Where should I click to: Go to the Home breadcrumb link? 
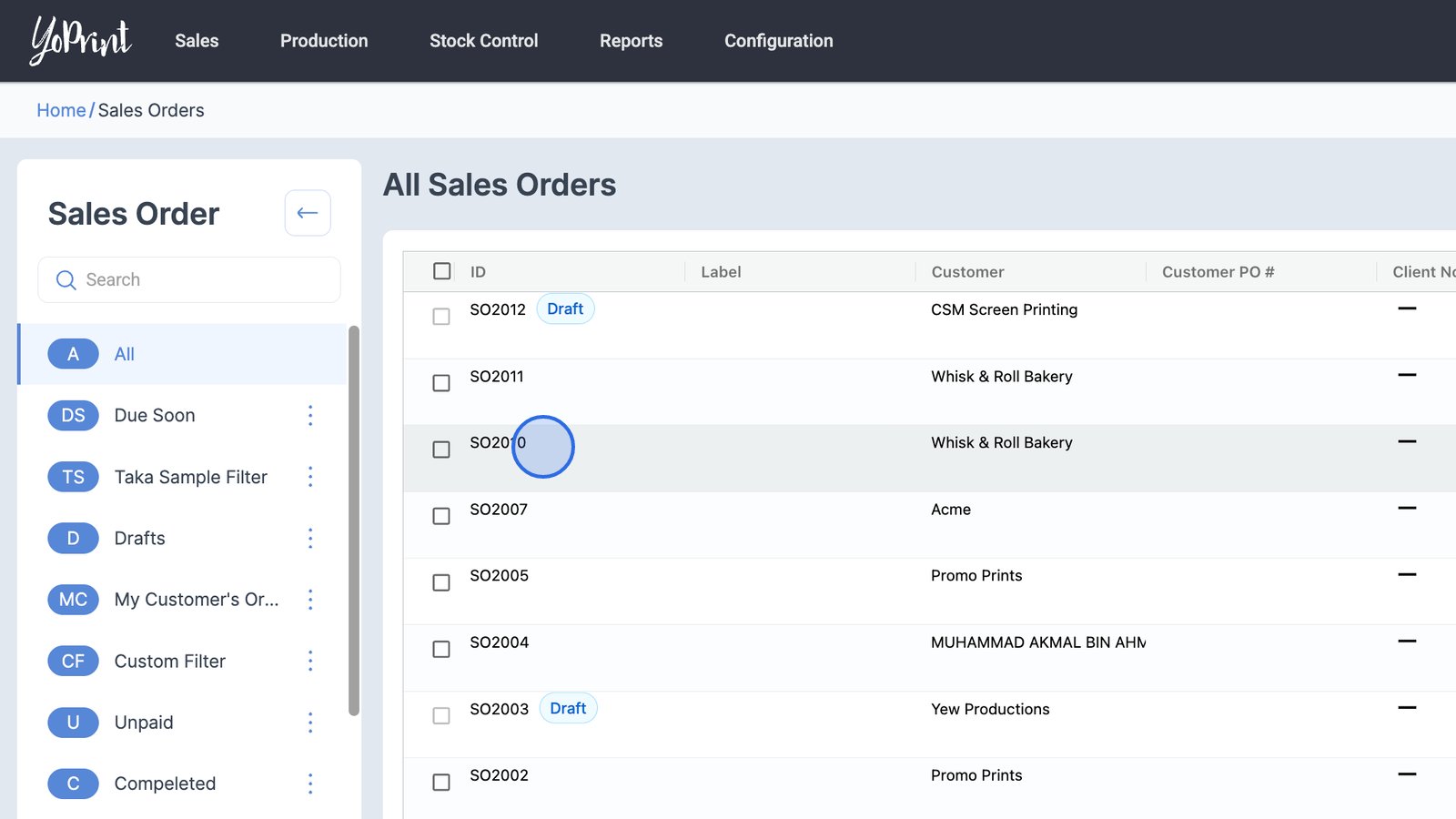pyautogui.click(x=61, y=110)
